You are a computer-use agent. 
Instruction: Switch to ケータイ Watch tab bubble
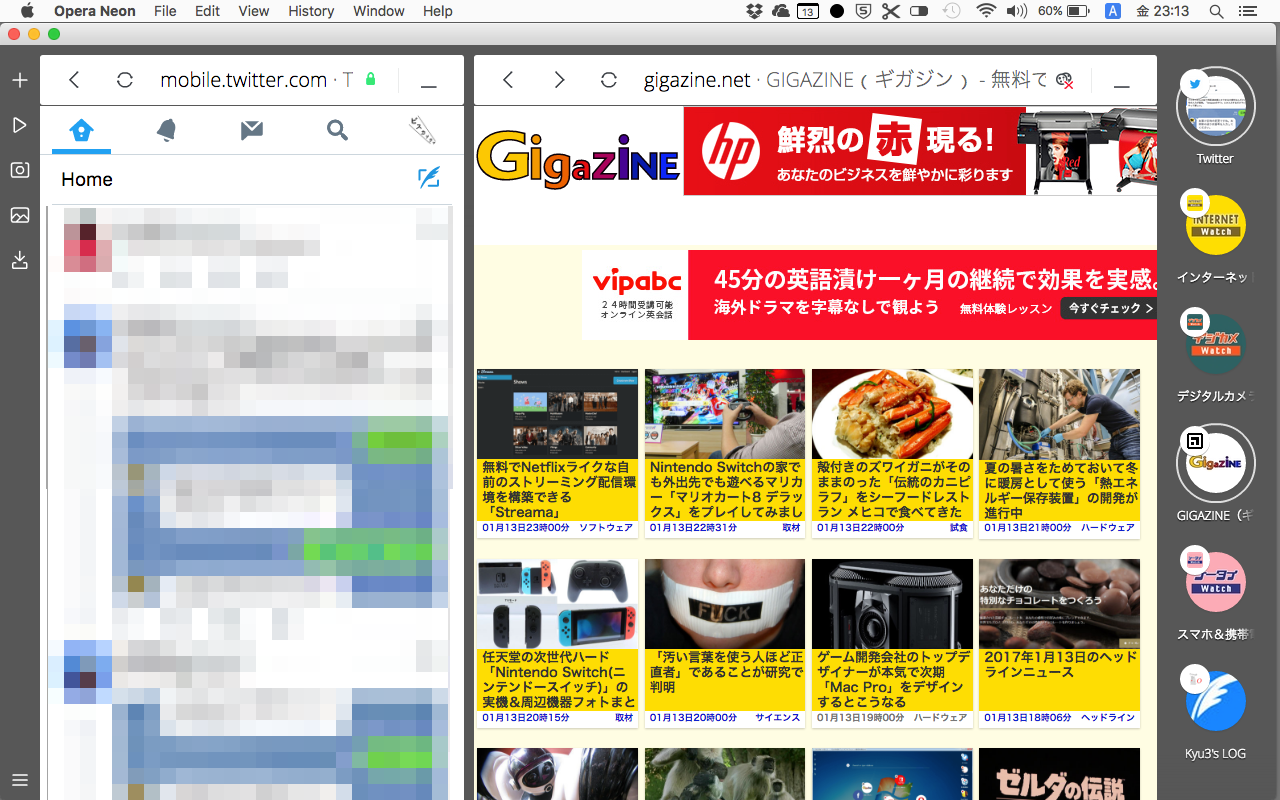tap(1215, 581)
